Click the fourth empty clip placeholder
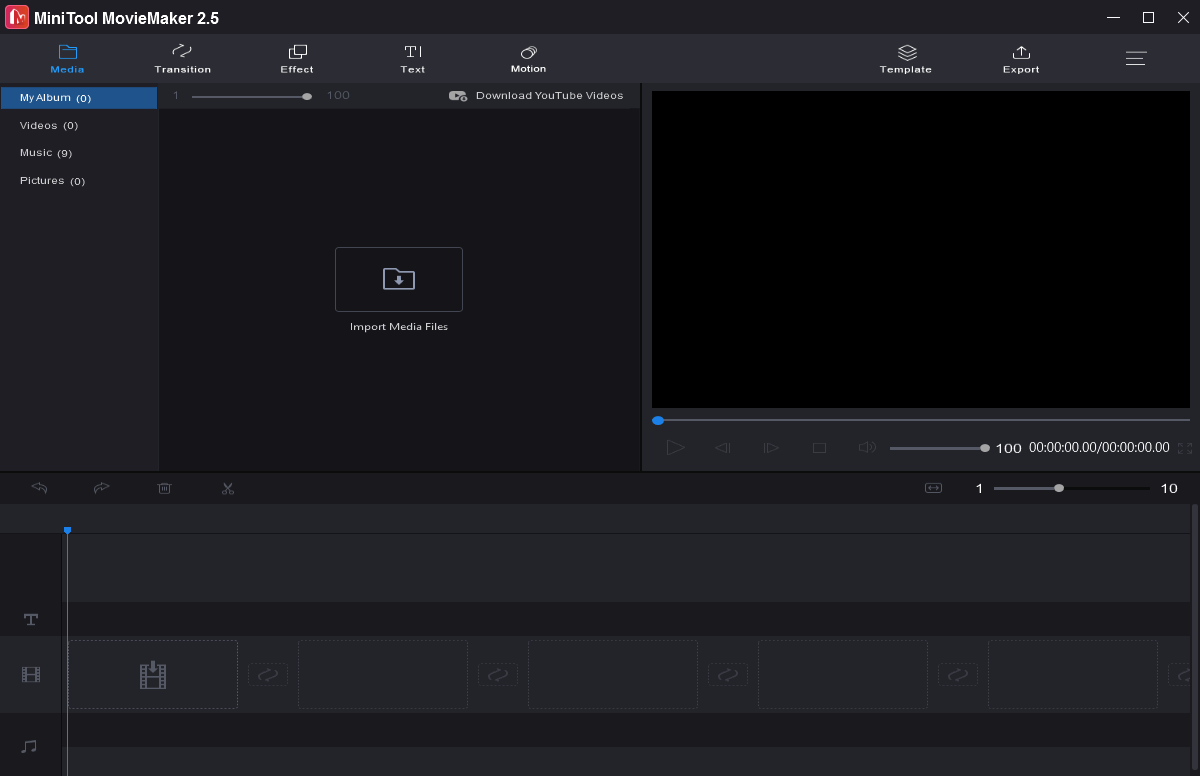The width and height of the screenshot is (1200, 777). click(x=843, y=675)
